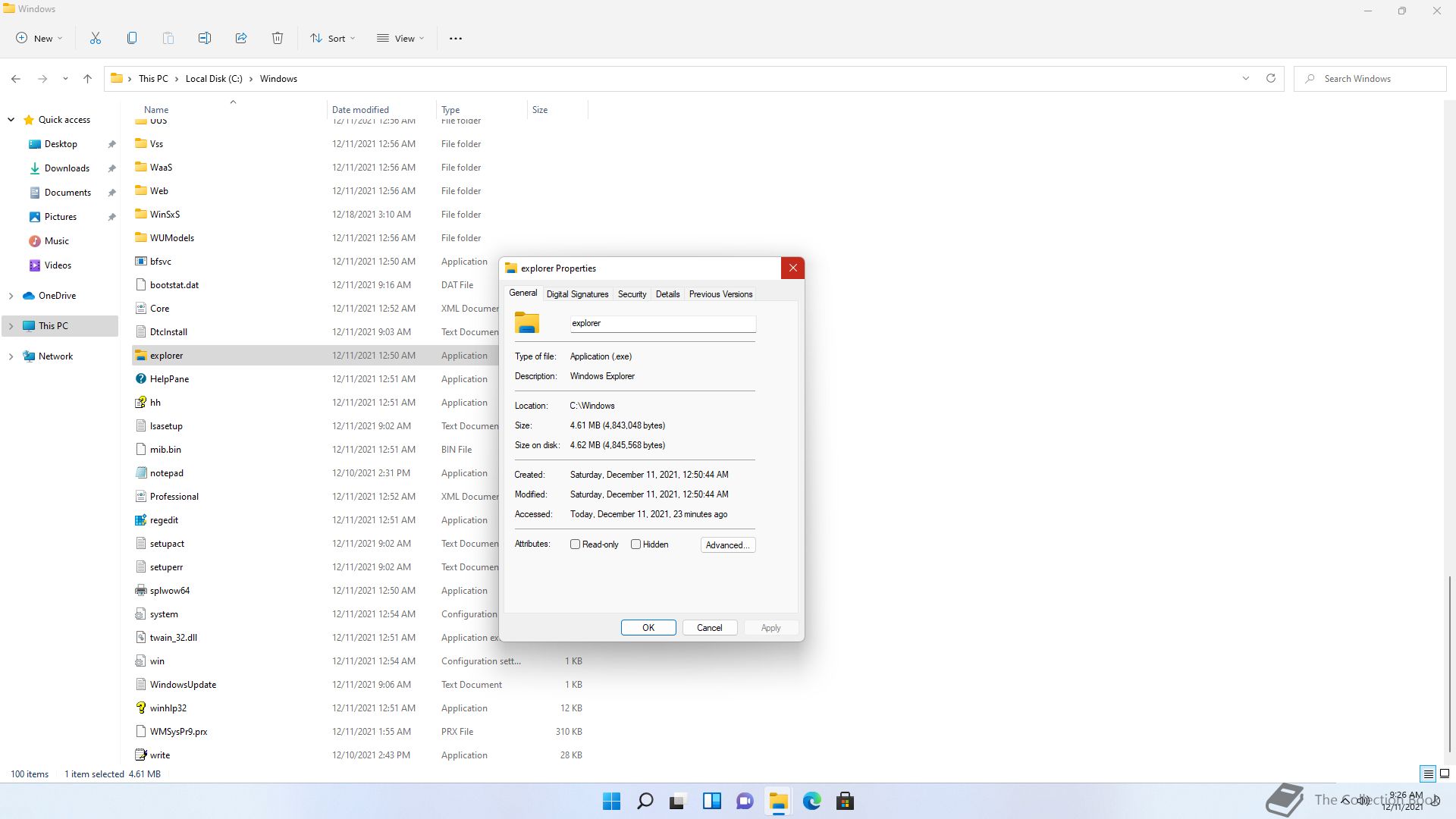Open Downloads in Quick access
The width and height of the screenshot is (1456, 819).
click(x=67, y=168)
